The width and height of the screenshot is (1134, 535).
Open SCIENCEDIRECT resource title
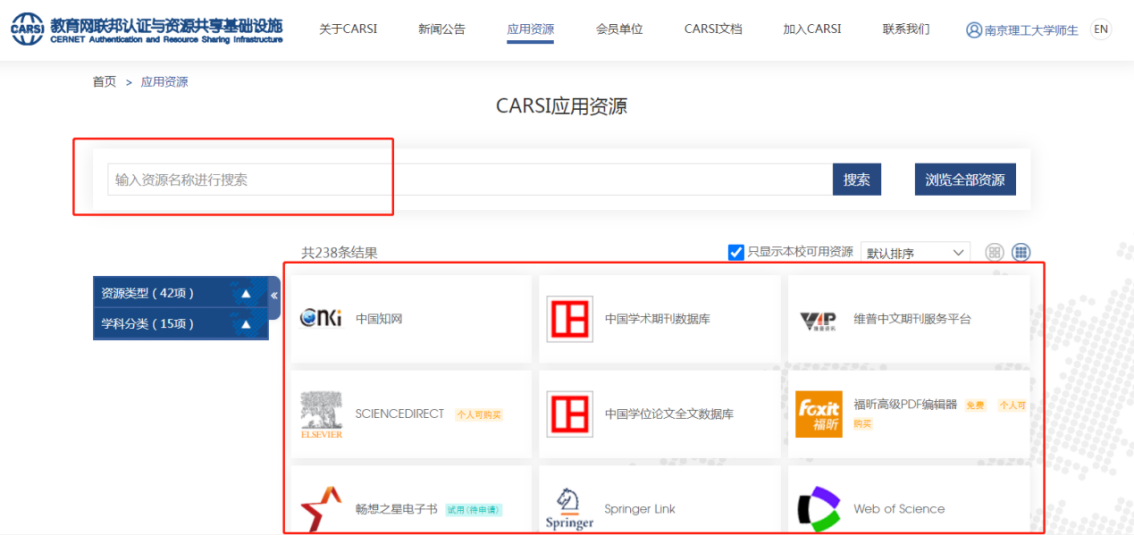click(400, 414)
